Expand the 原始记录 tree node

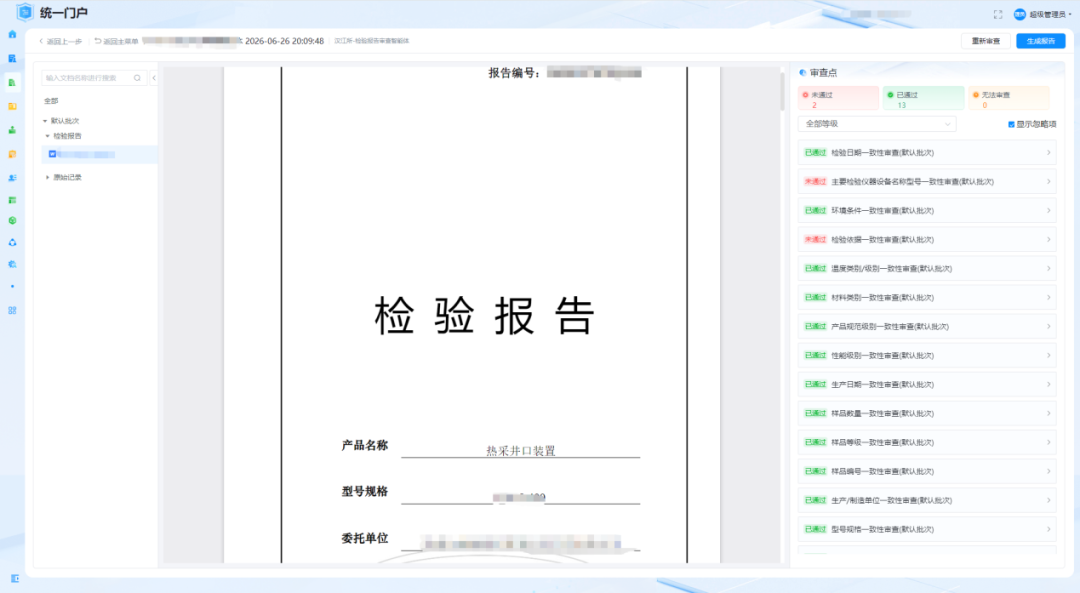[48, 178]
